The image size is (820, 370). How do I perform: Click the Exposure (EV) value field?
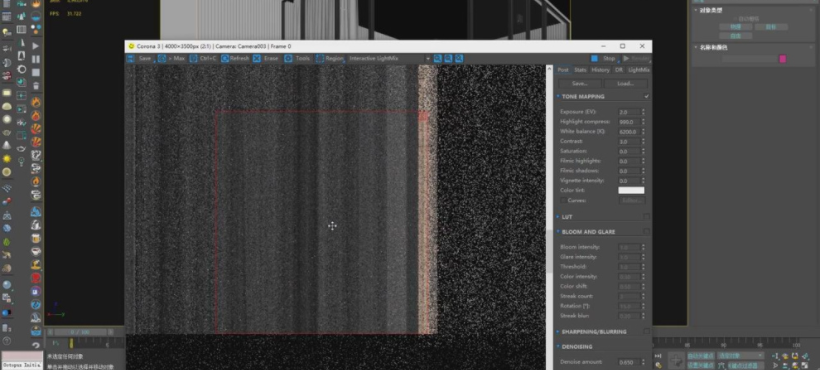coord(629,112)
